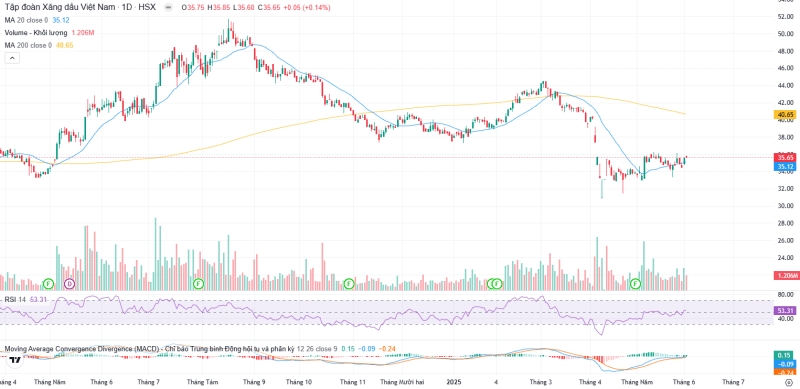
Task: Open the F earnings marker above Tháng 11
Action: pyautogui.click(x=349, y=283)
